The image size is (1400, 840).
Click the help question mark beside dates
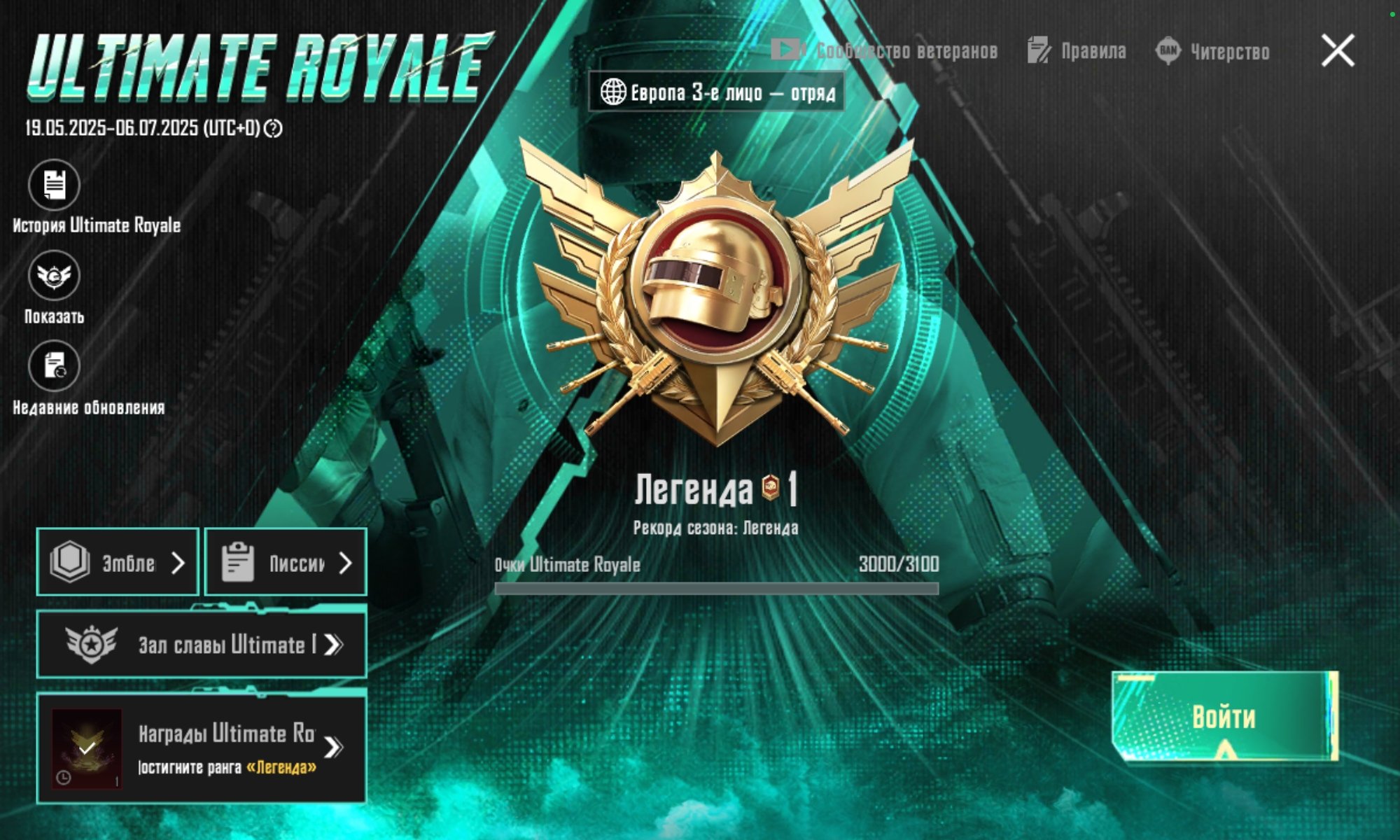click(x=274, y=129)
